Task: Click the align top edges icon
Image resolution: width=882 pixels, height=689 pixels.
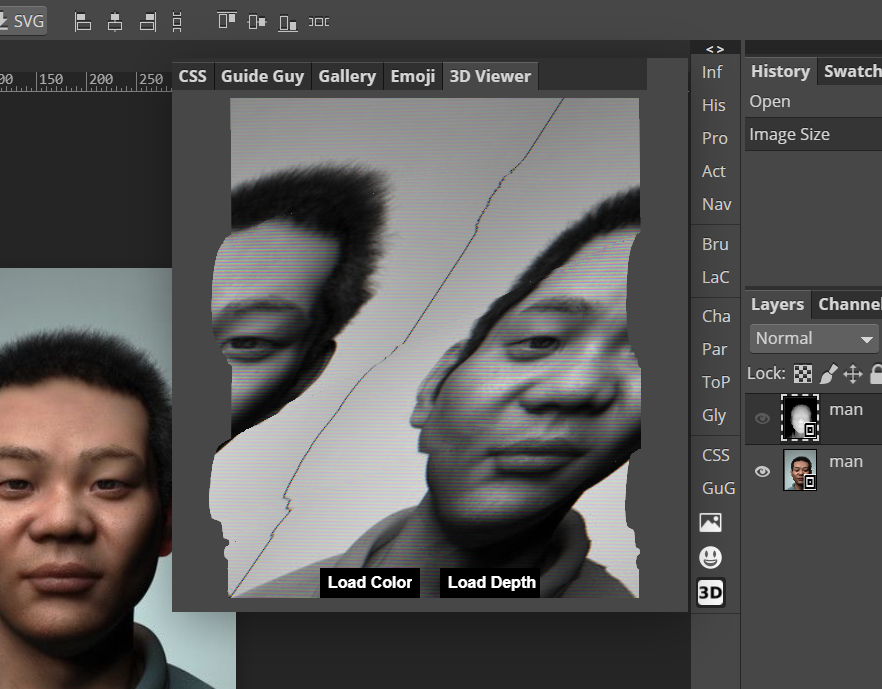Action: (225, 20)
